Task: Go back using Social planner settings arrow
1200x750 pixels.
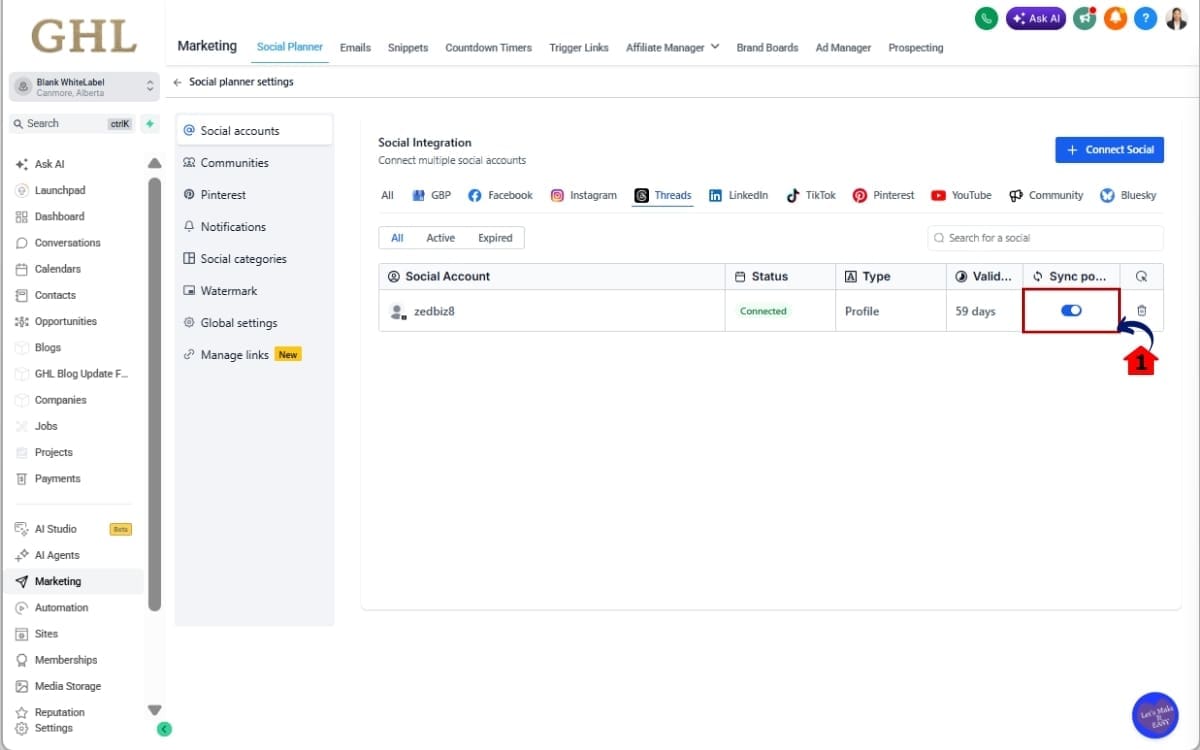Action: [x=178, y=82]
